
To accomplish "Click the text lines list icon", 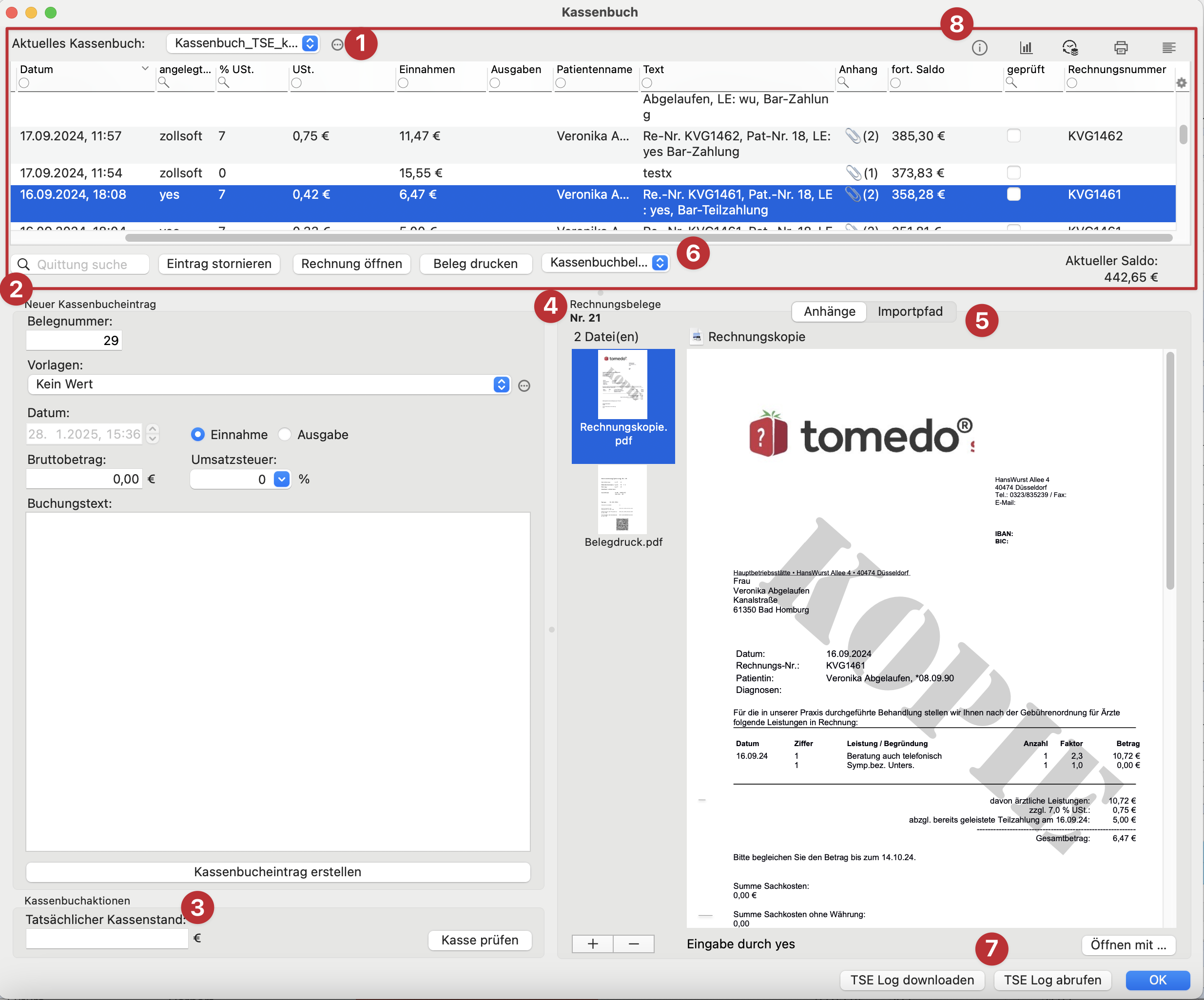I will click(1168, 48).
